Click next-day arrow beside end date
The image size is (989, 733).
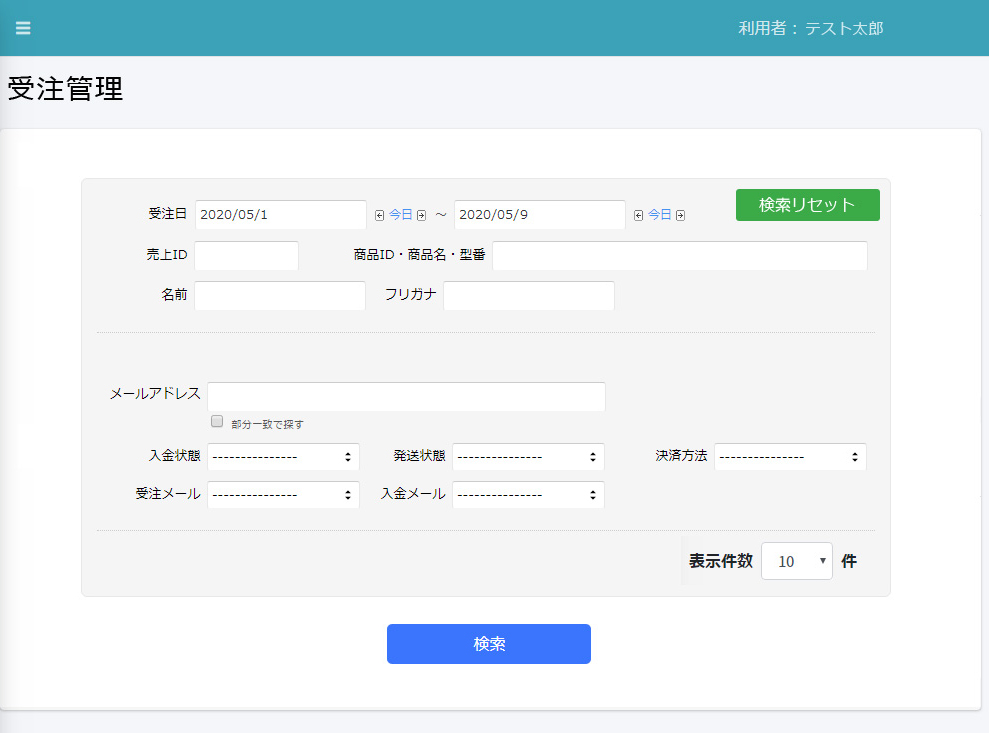point(680,215)
